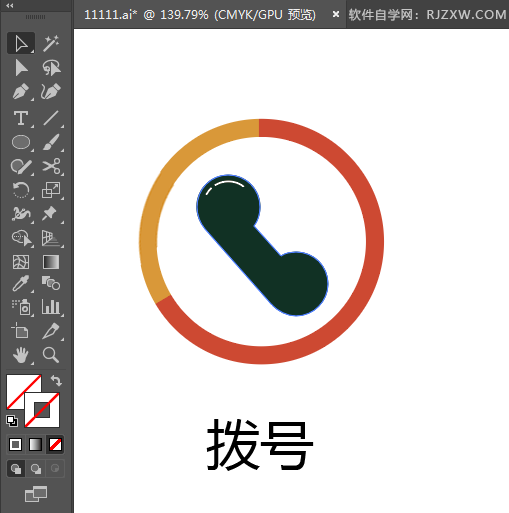
Task: Select the Symbol Sprayer tool
Action: point(21,307)
